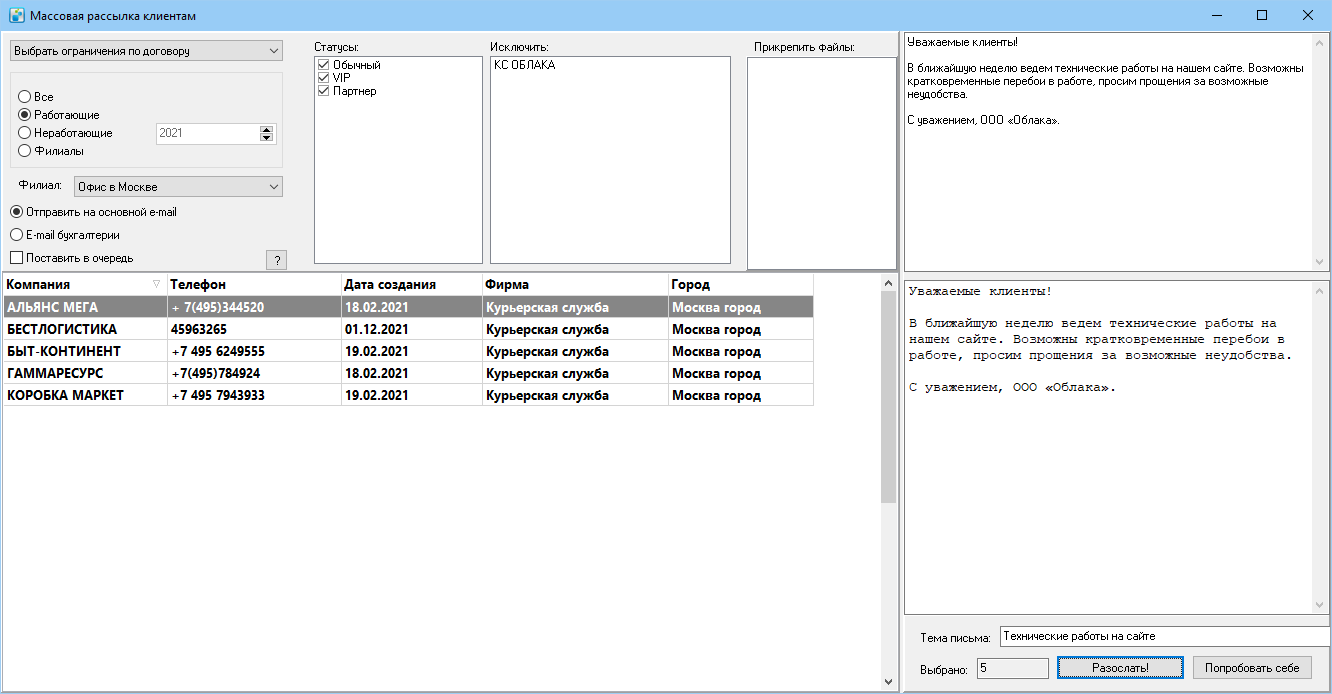Select the 'КОРОБКА МАРКЕТ' company row

point(408,395)
